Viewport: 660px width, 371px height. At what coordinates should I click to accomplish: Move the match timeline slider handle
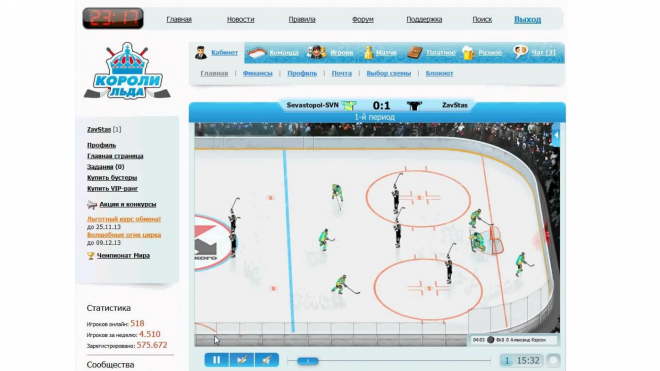click(308, 361)
